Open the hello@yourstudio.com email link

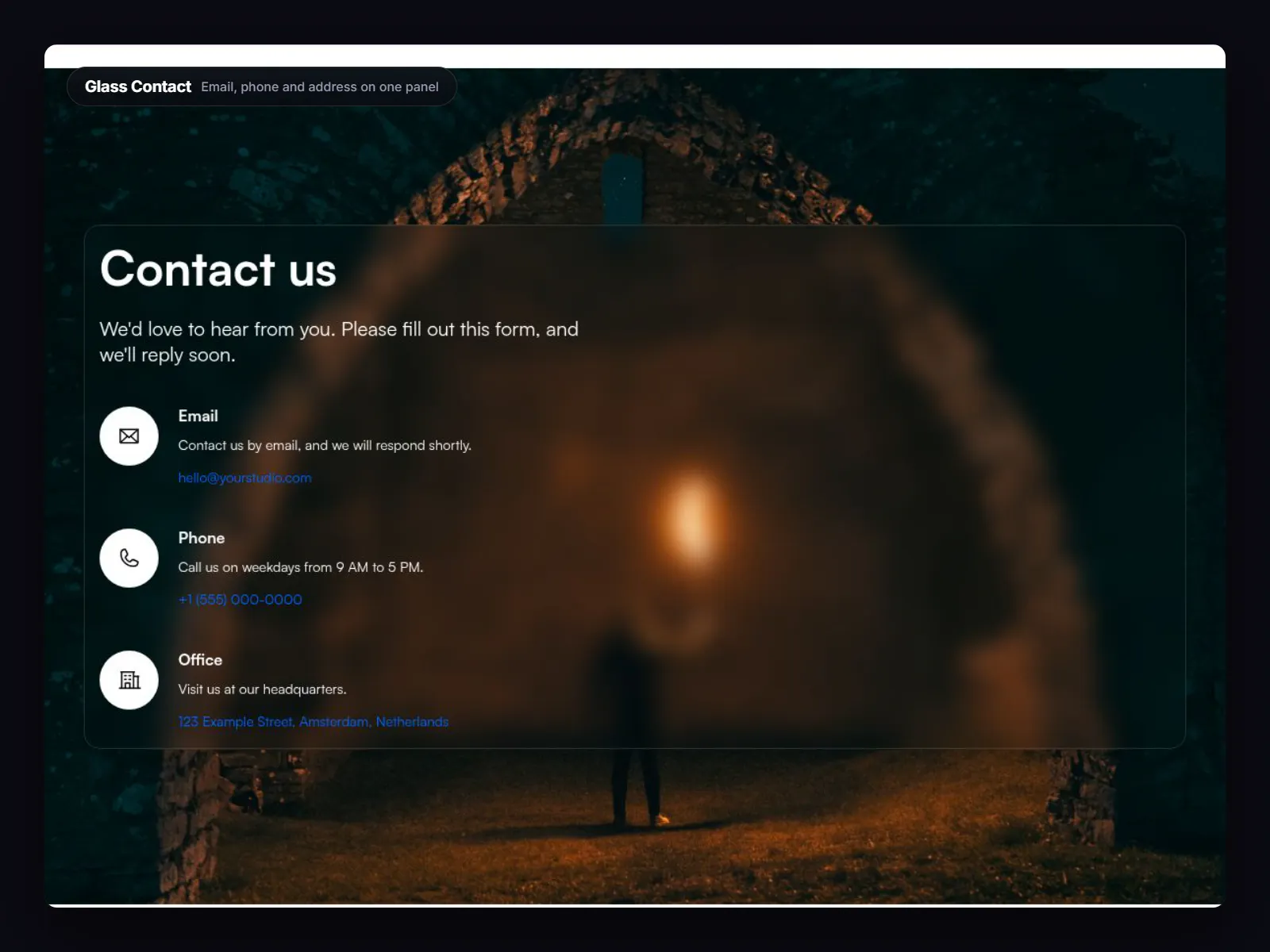(244, 478)
